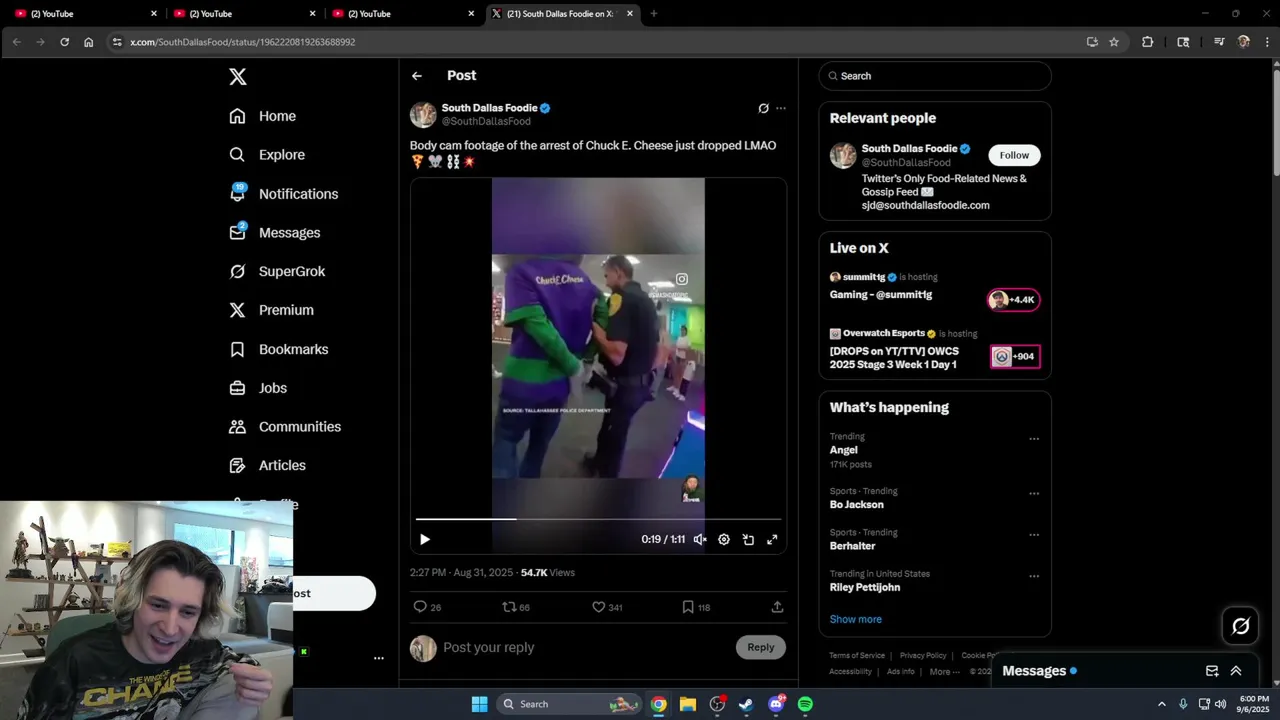Toggle picture-in-picture for video
Screen dimensions: 1280x720
(x=748, y=539)
